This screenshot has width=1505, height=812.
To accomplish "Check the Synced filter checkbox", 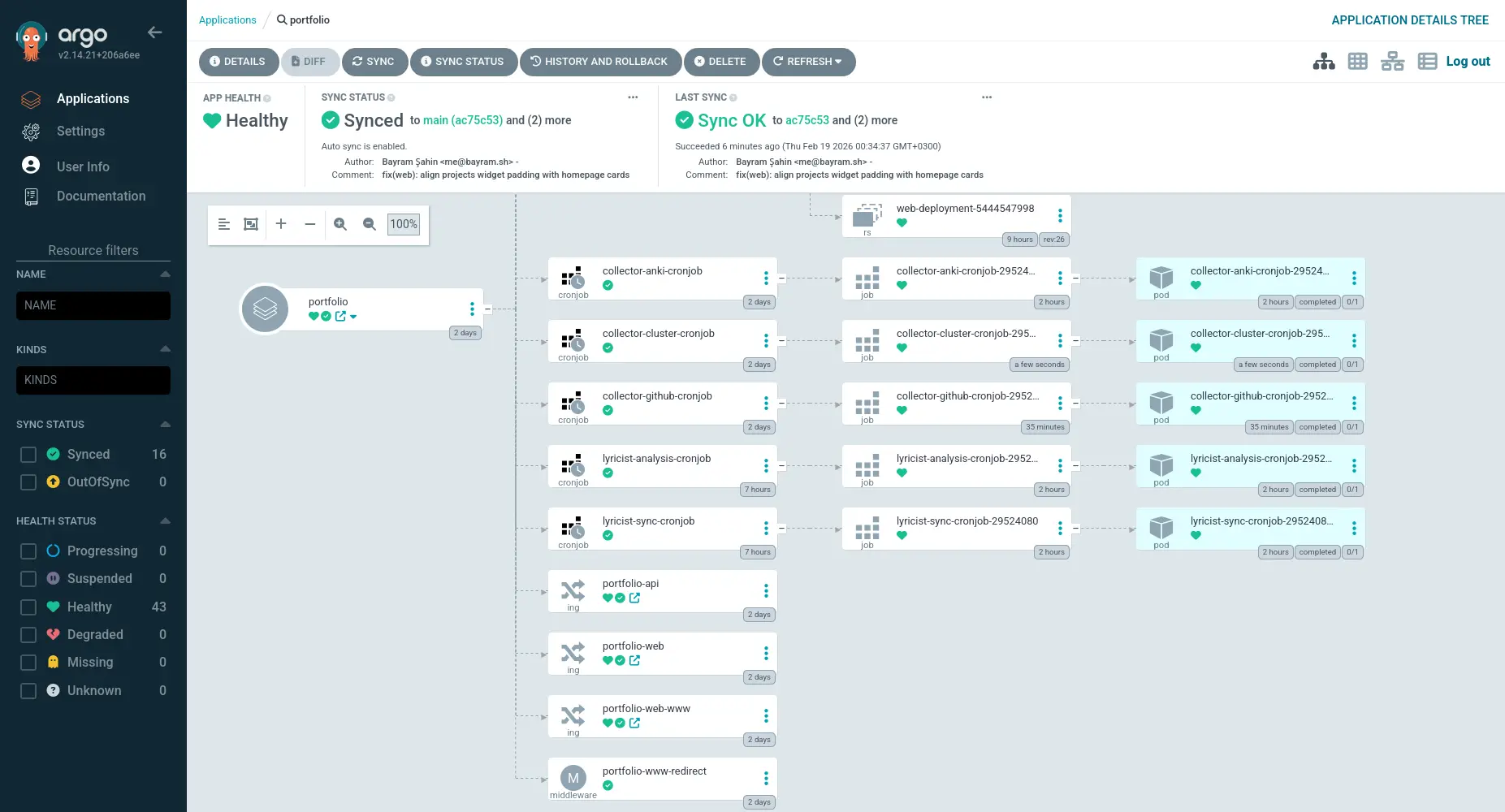I will click(28, 455).
